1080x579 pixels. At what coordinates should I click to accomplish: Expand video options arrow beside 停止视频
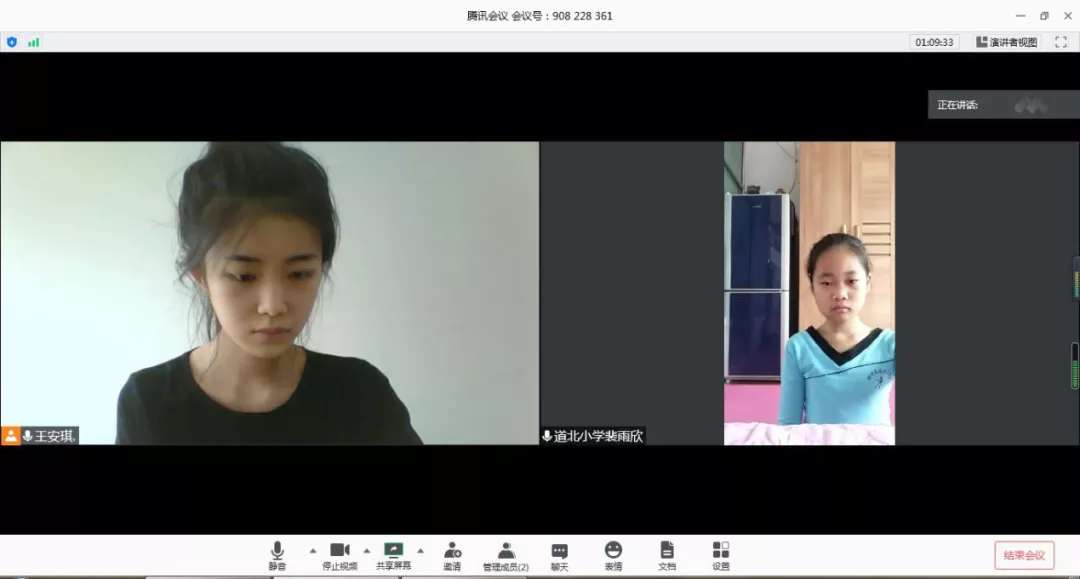pos(366,550)
